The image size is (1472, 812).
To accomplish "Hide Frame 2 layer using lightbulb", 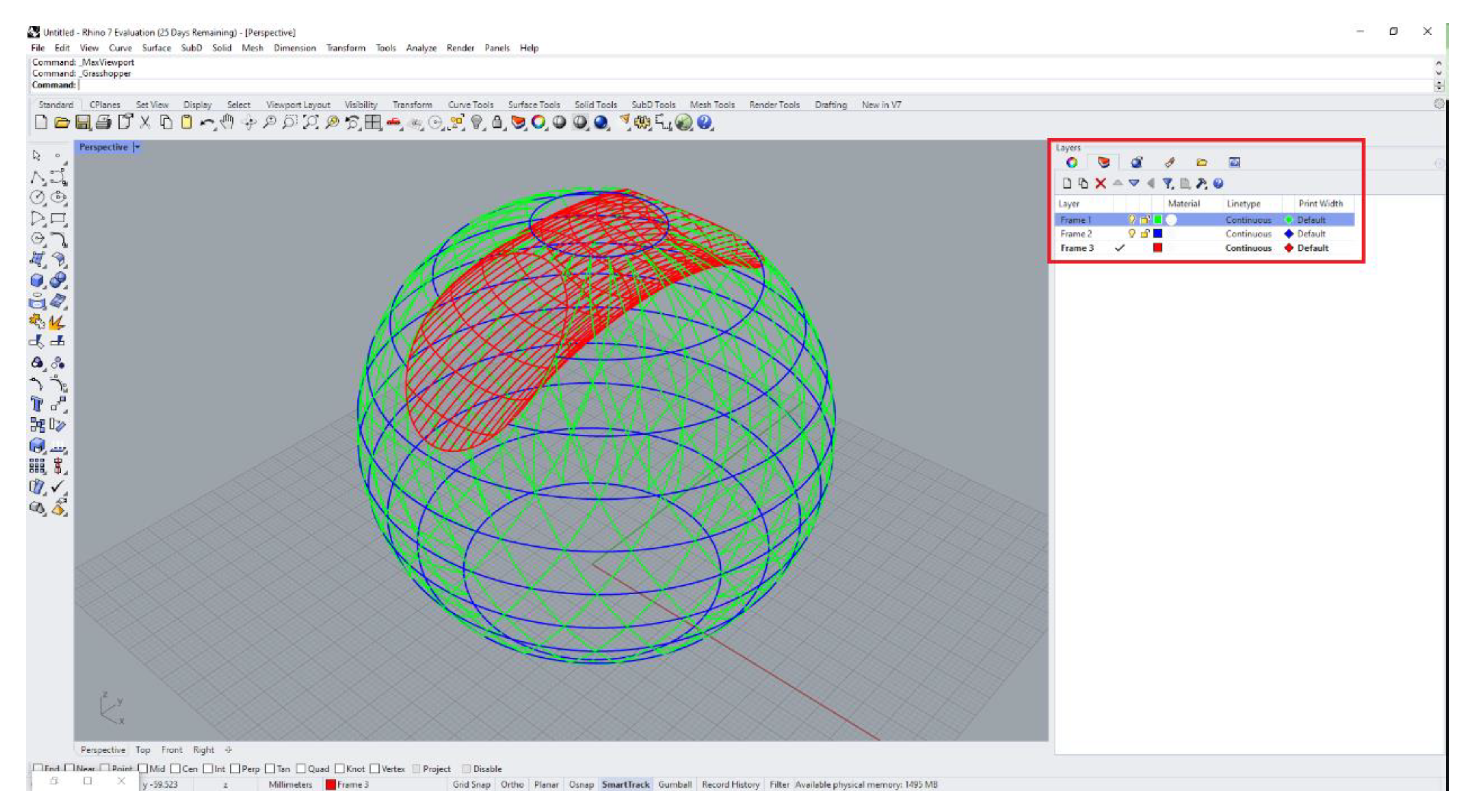I will pyautogui.click(x=1132, y=234).
